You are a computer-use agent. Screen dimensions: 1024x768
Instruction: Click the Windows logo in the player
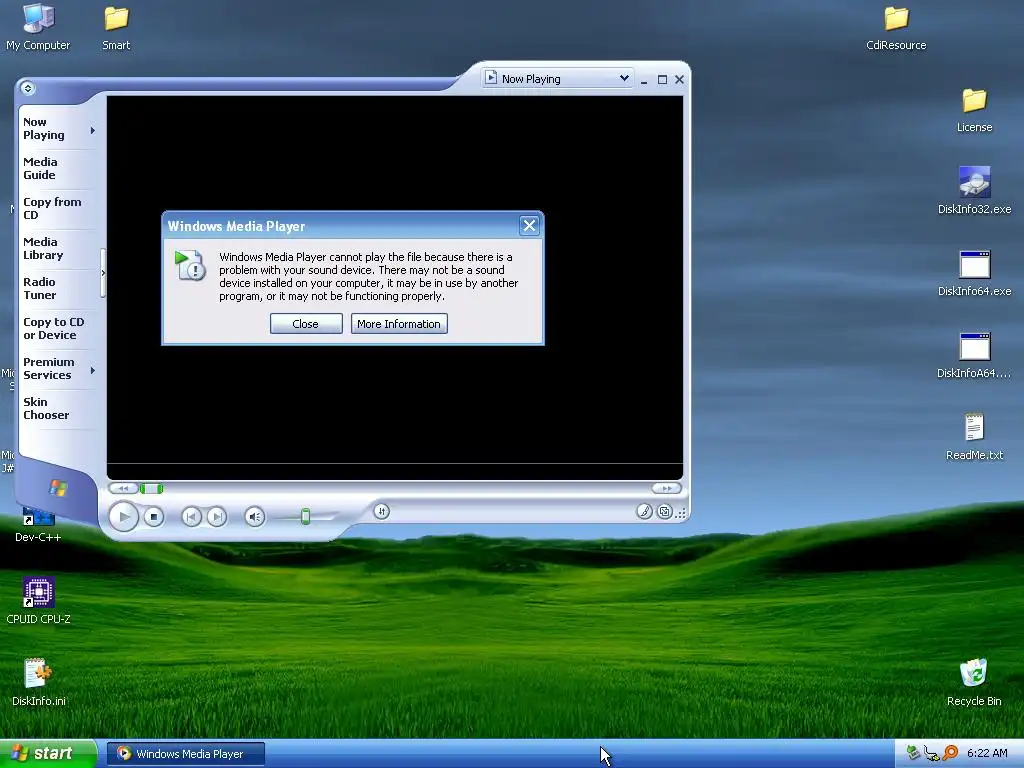click(58, 487)
